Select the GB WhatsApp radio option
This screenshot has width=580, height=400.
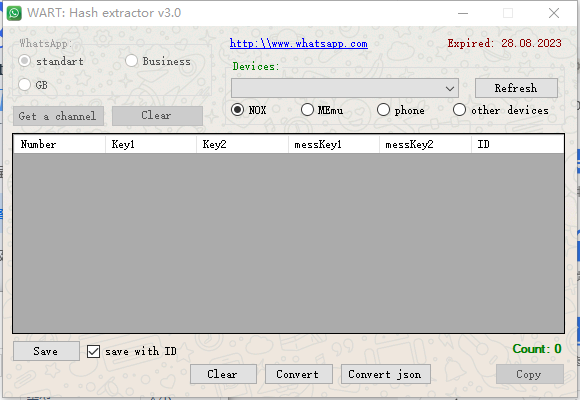coord(24,85)
